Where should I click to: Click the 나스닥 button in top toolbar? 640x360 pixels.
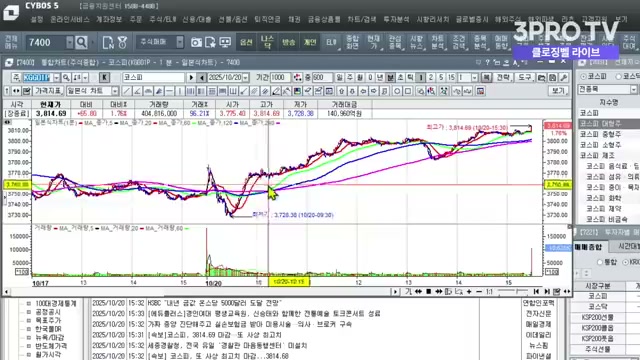[x=267, y=42]
